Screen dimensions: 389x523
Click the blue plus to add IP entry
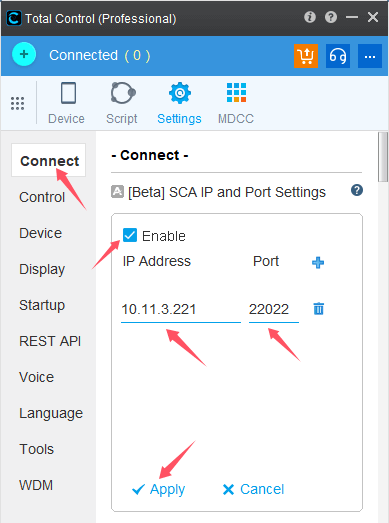point(318,263)
